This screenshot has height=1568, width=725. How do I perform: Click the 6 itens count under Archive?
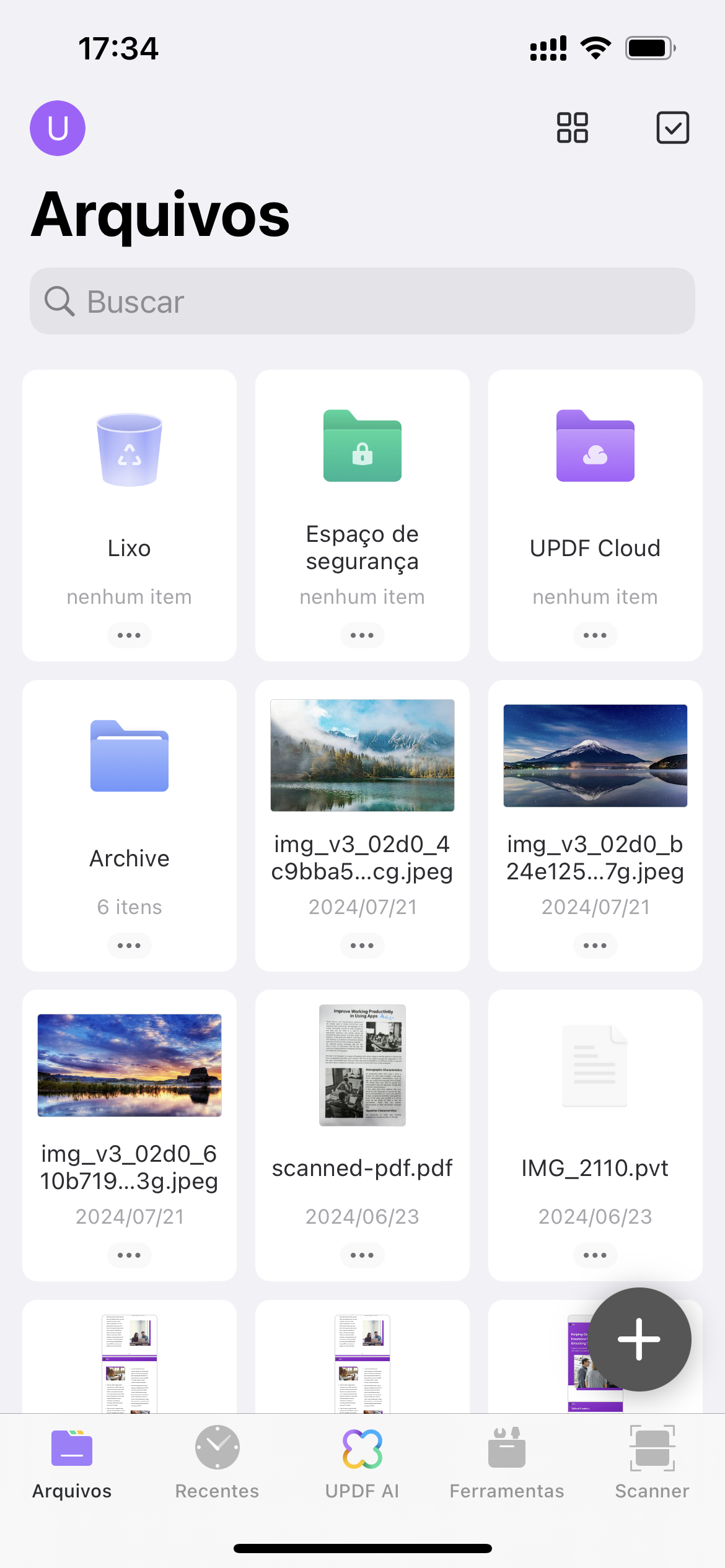(130, 907)
